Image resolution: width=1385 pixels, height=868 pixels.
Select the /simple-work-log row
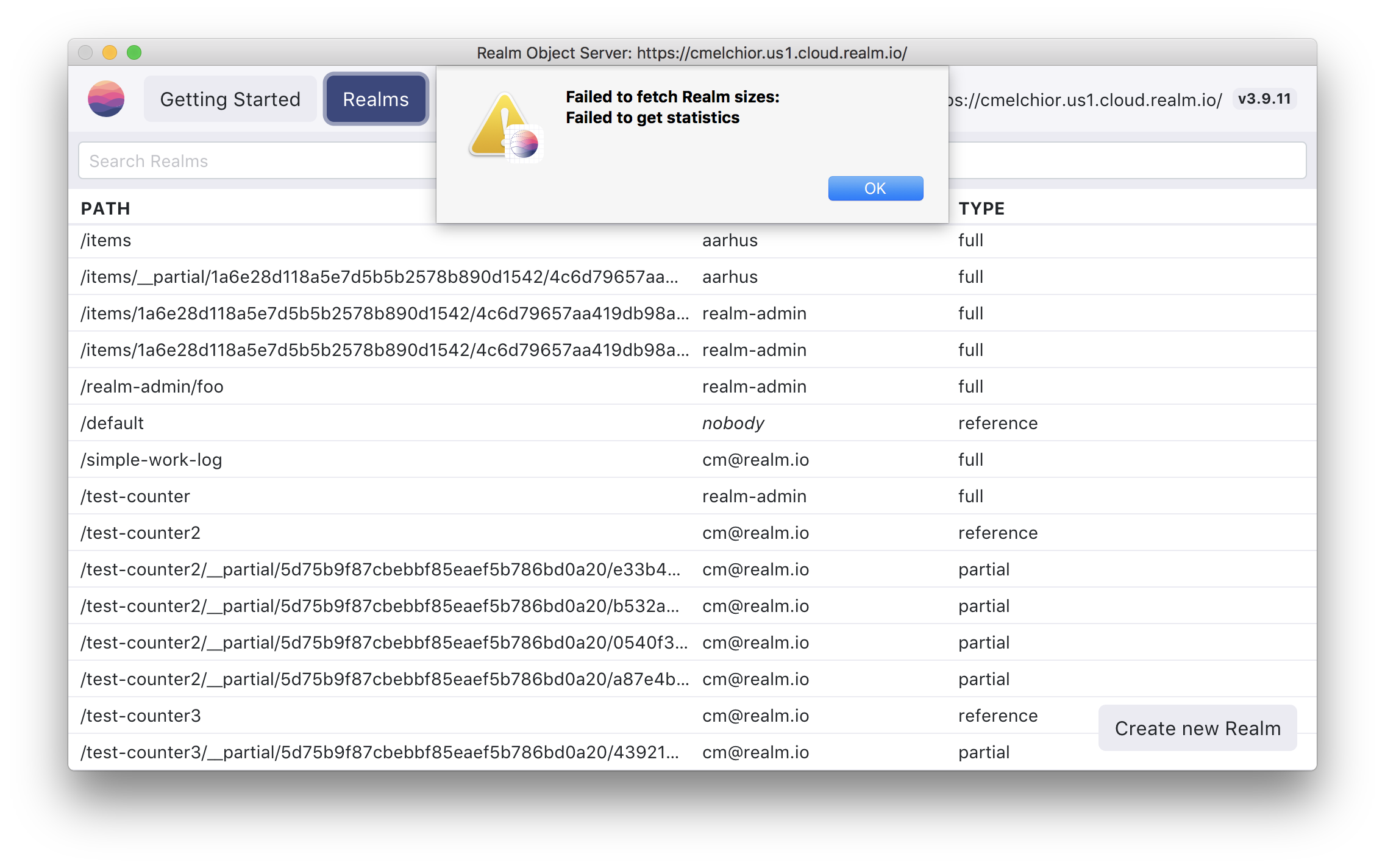692,460
